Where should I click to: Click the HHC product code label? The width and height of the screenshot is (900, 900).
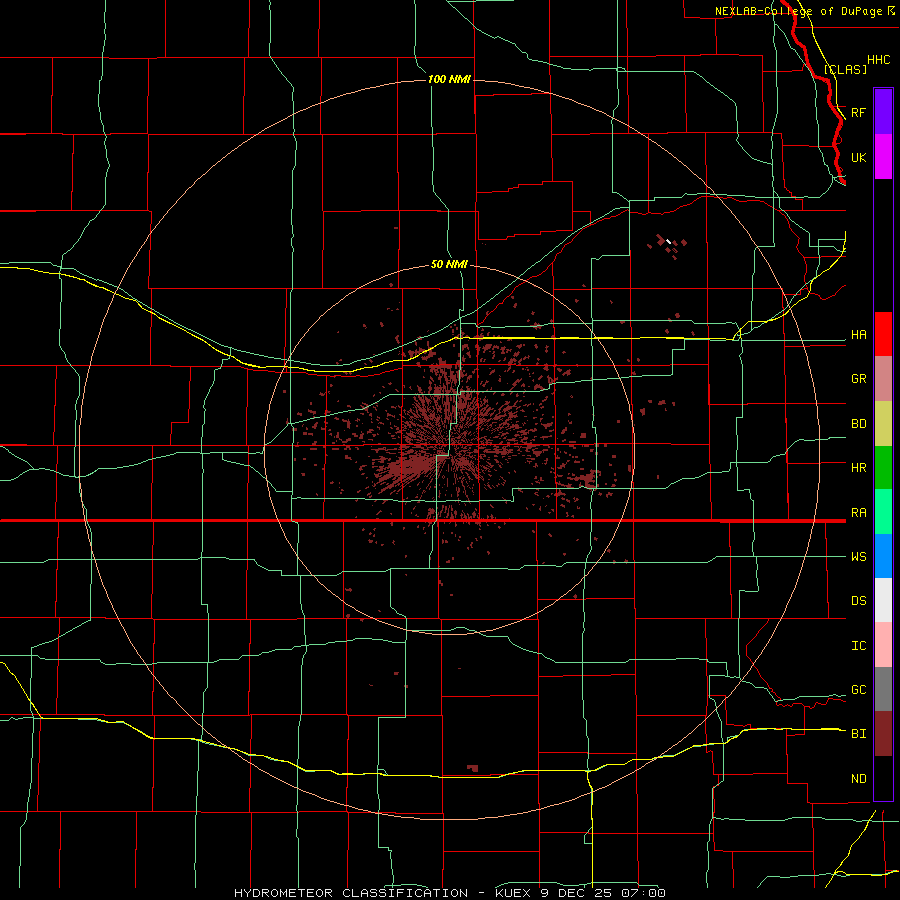pos(878,60)
